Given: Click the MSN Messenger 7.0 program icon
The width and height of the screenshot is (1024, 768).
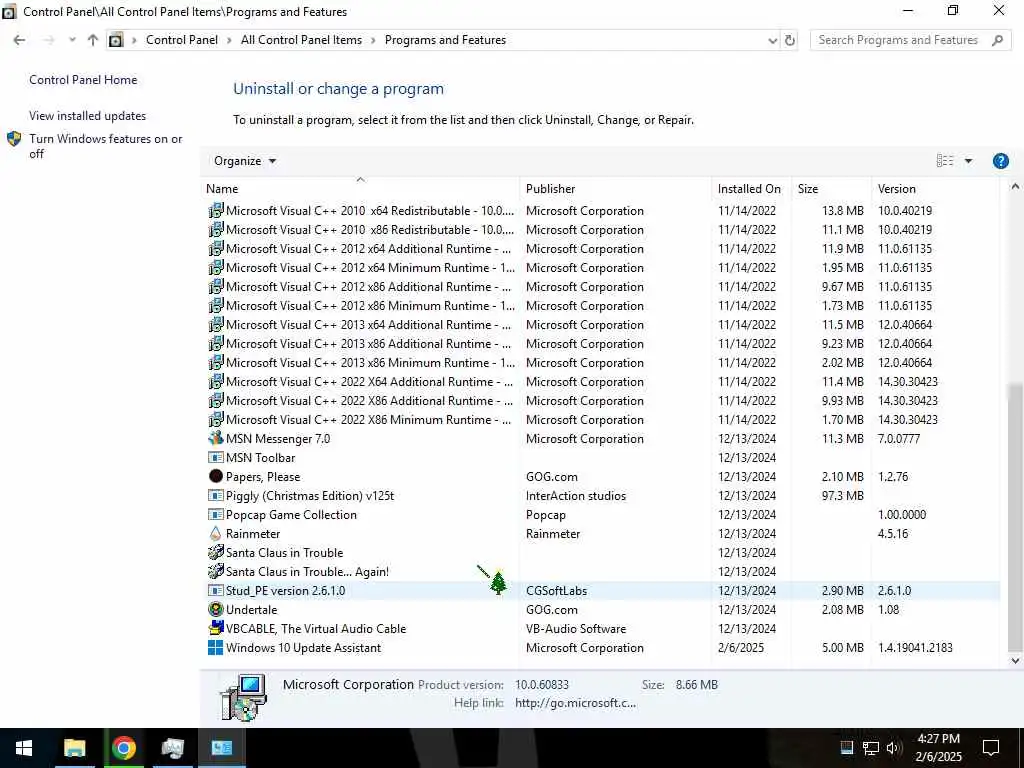Looking at the screenshot, I should pos(216,438).
